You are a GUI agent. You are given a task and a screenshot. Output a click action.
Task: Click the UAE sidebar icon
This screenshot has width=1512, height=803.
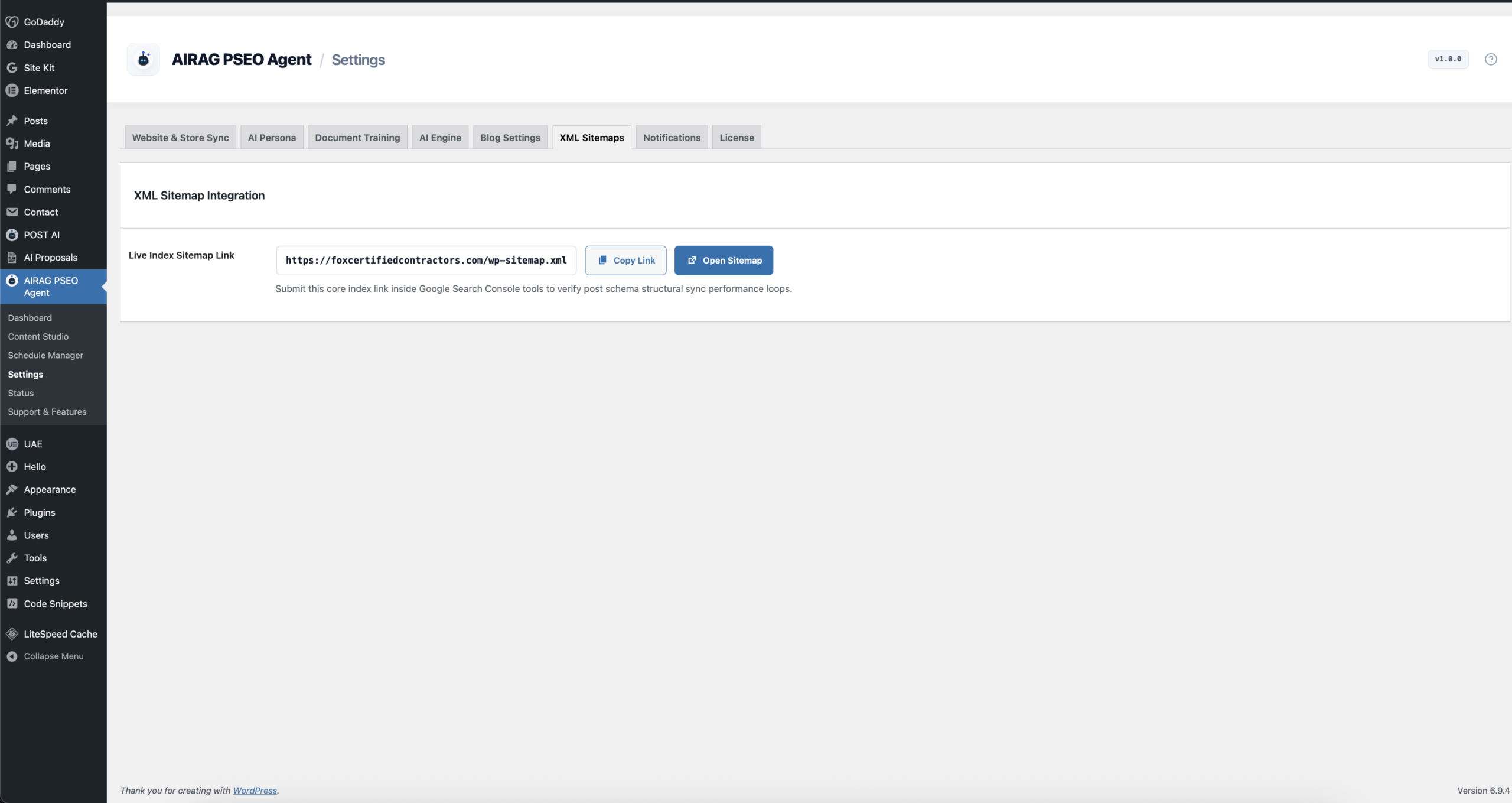coord(12,444)
